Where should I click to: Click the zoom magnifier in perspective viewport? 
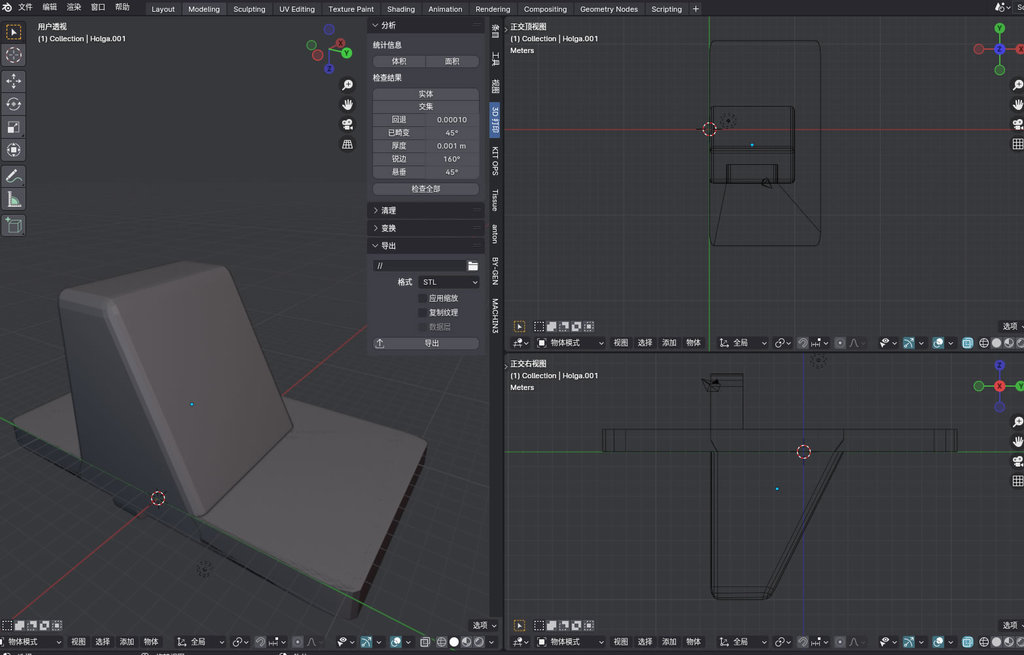[x=347, y=85]
